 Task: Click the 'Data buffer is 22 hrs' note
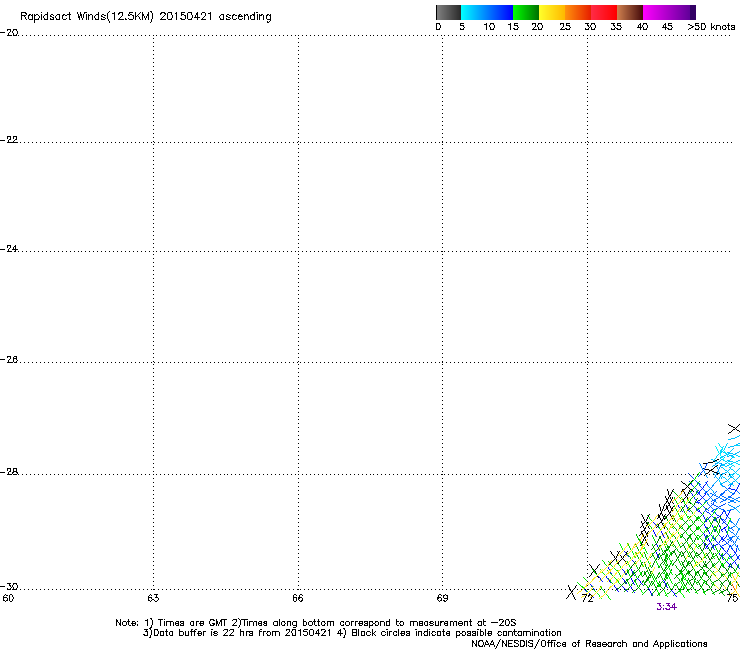click(237, 633)
